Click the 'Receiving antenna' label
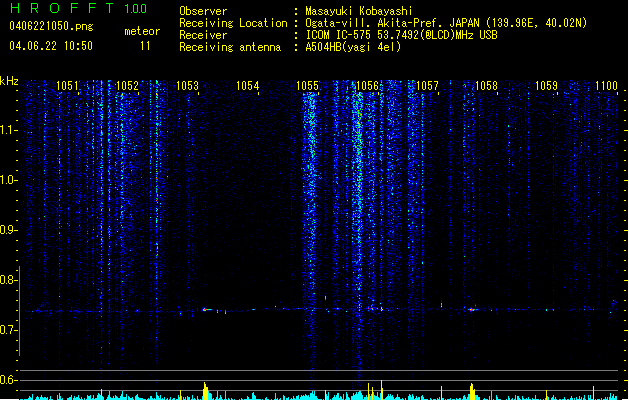The image size is (629, 400). click(230, 47)
